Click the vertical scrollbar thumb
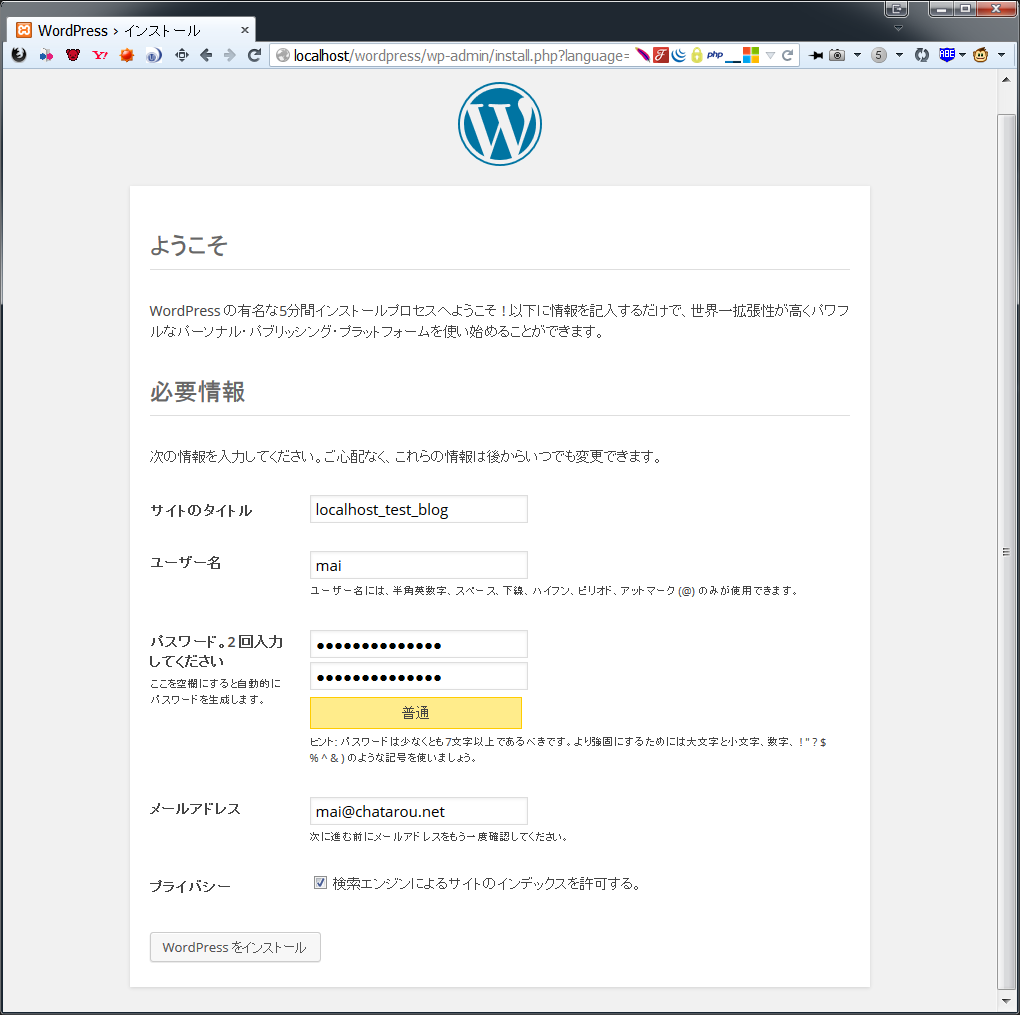 [1006, 552]
